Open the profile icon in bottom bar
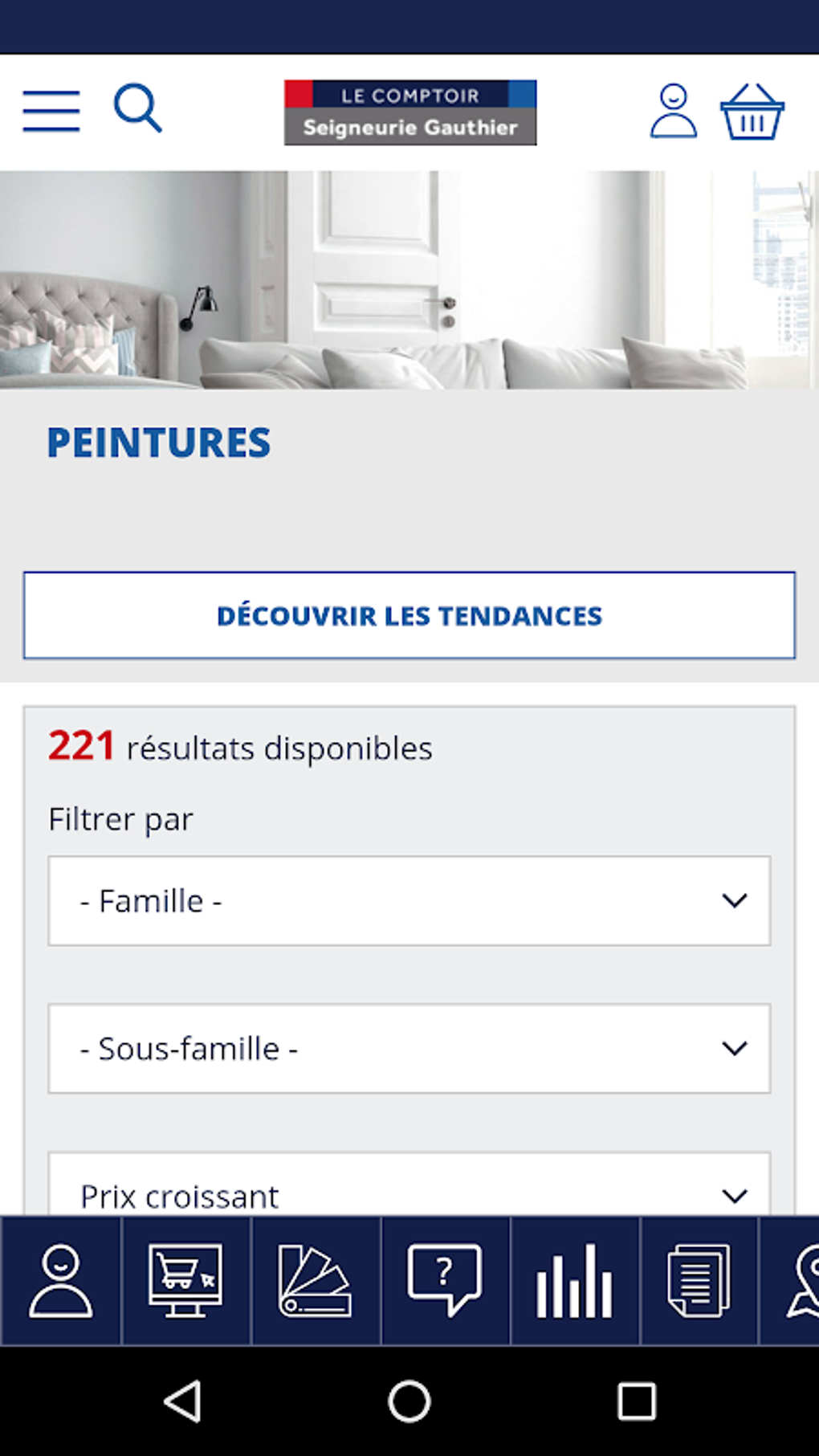 [x=61, y=1280]
